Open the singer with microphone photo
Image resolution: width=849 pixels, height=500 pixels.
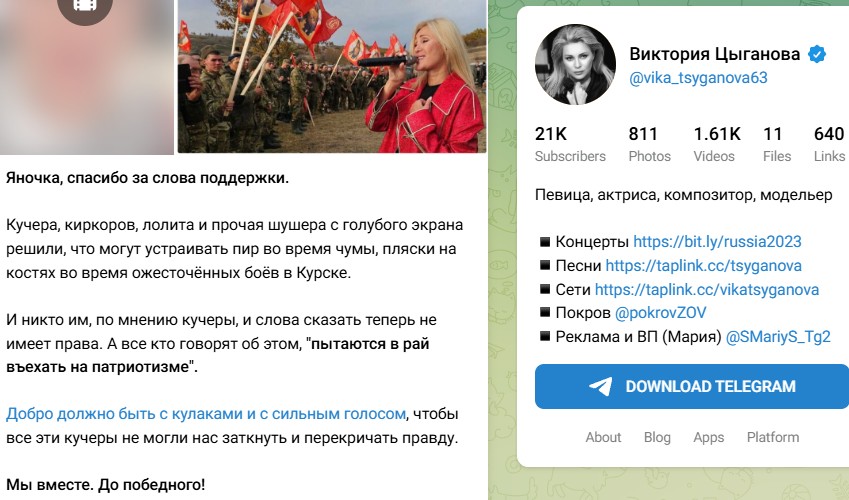tap(332, 76)
